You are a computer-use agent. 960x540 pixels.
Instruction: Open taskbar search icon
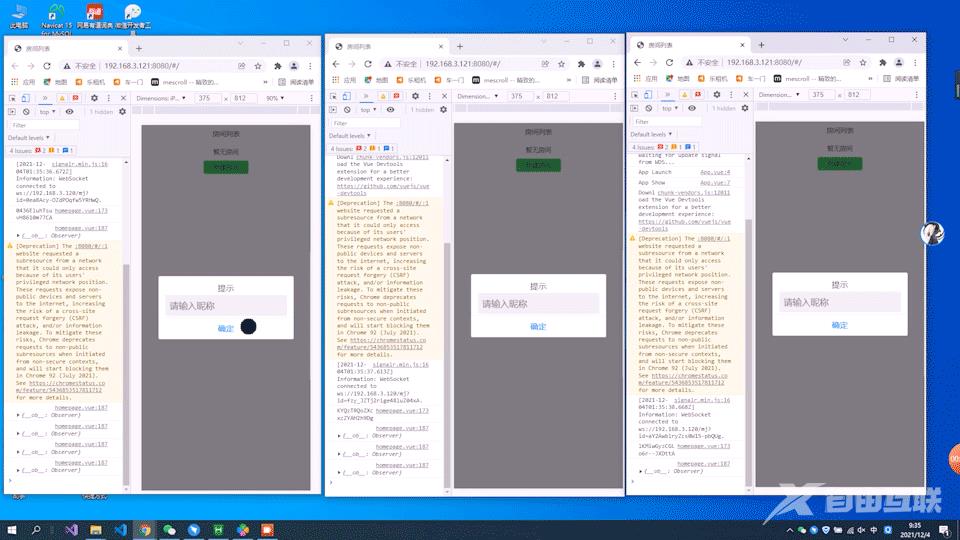coord(36,530)
